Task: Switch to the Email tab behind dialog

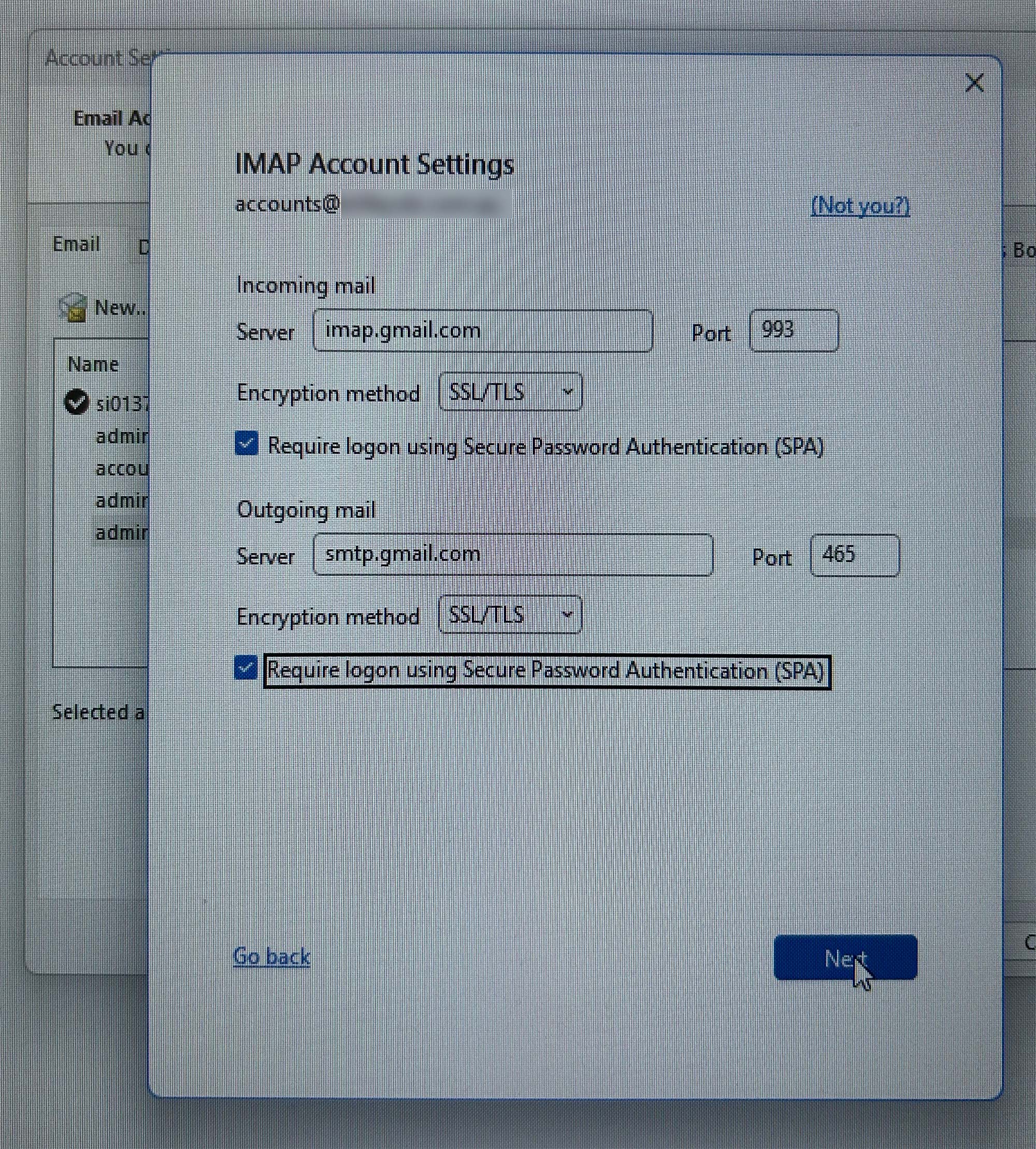Action: pyautogui.click(x=76, y=245)
